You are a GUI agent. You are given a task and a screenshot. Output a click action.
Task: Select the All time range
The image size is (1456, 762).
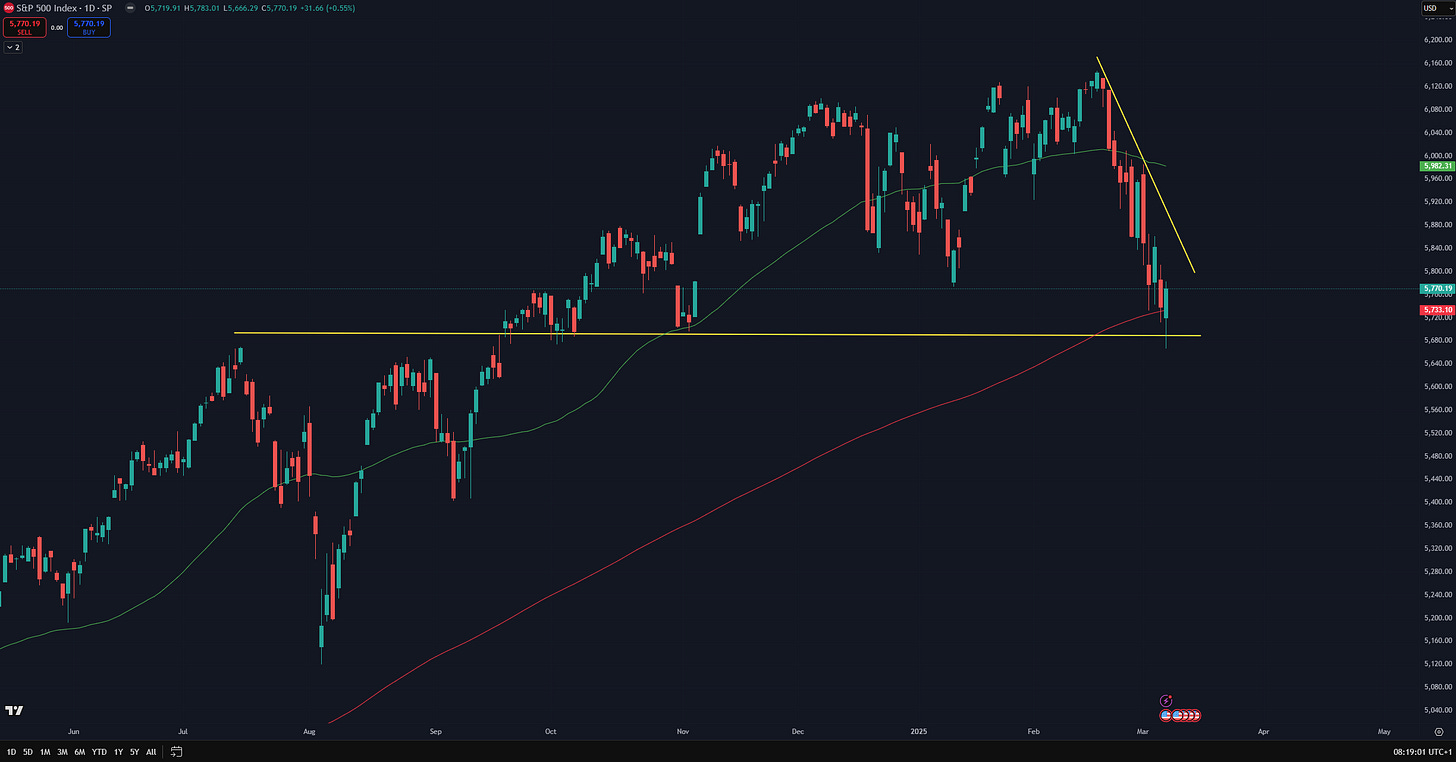tap(151, 751)
